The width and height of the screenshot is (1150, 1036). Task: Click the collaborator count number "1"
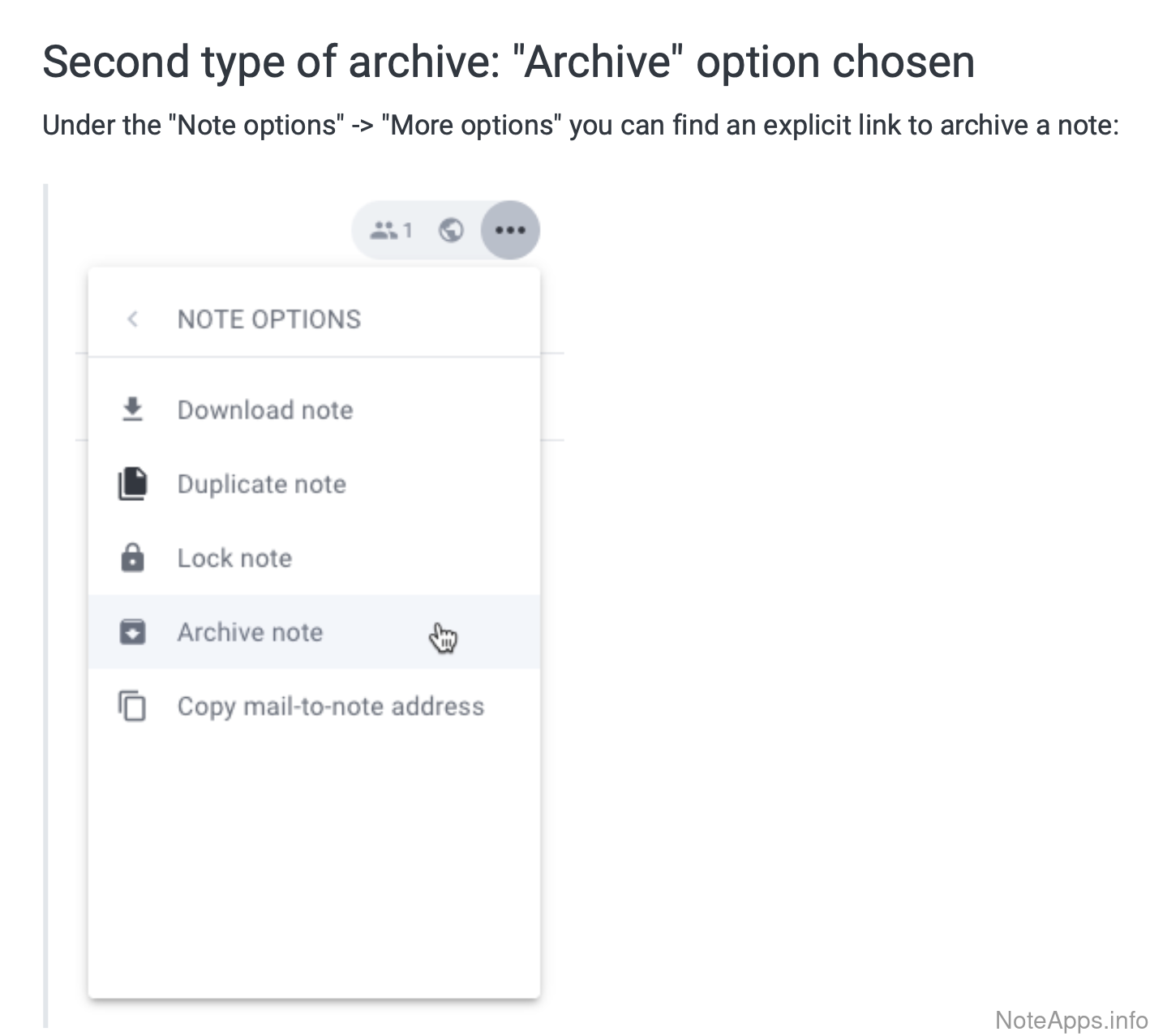point(408,231)
